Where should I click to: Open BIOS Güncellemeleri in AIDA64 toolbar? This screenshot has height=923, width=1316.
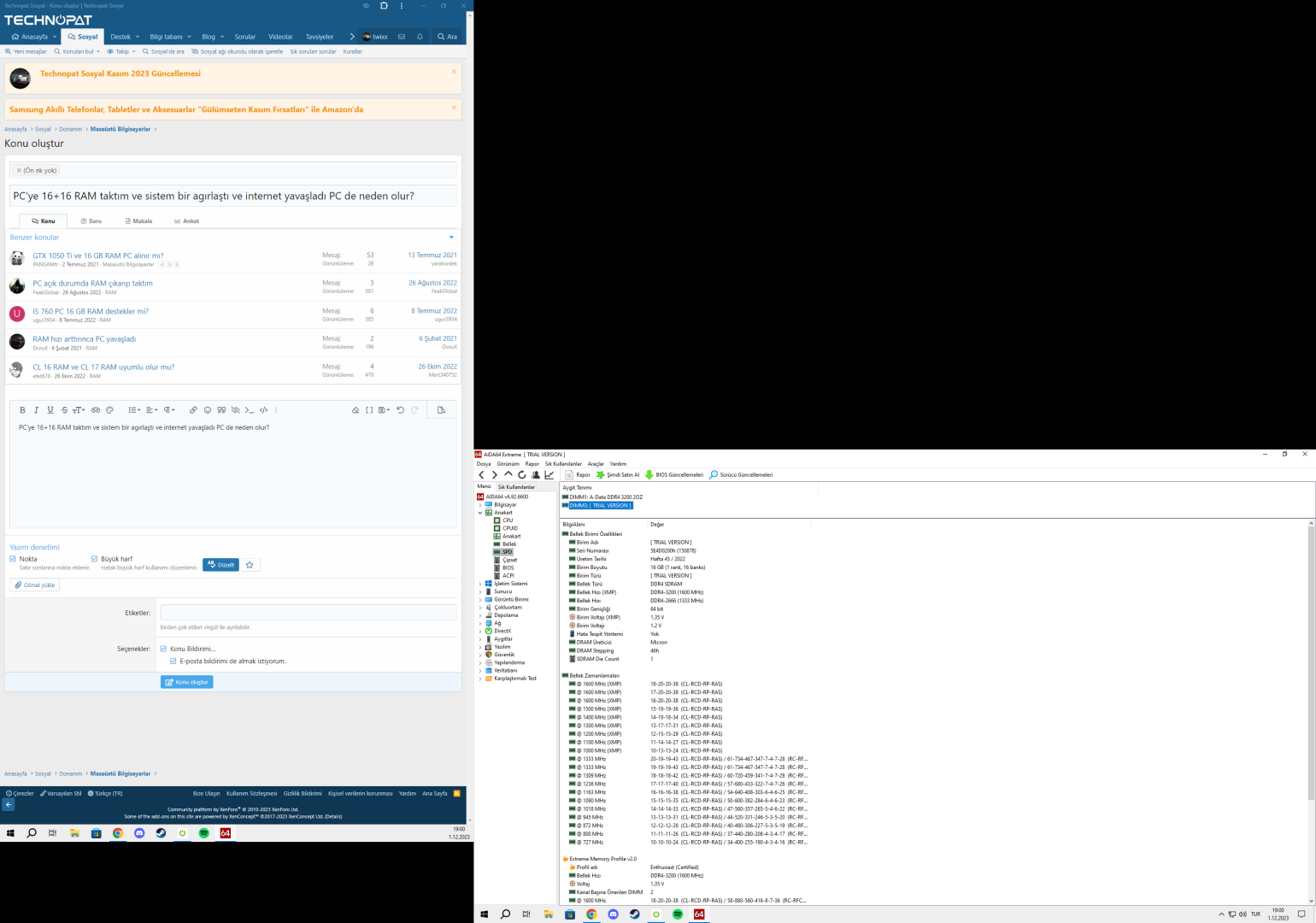click(x=674, y=475)
